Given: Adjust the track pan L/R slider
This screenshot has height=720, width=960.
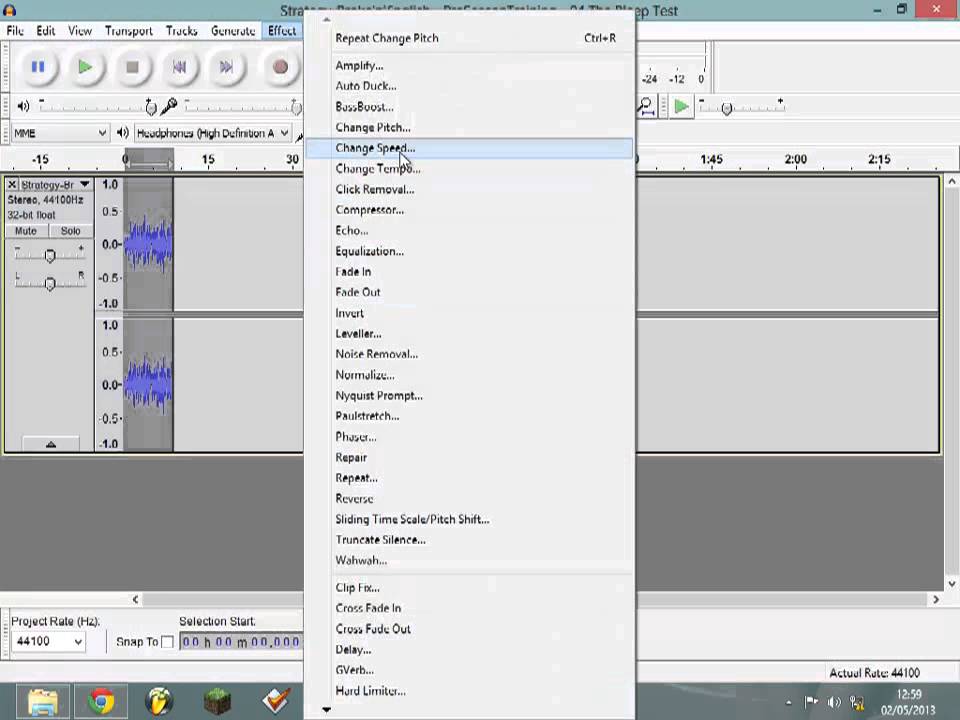Looking at the screenshot, I should click(x=50, y=282).
